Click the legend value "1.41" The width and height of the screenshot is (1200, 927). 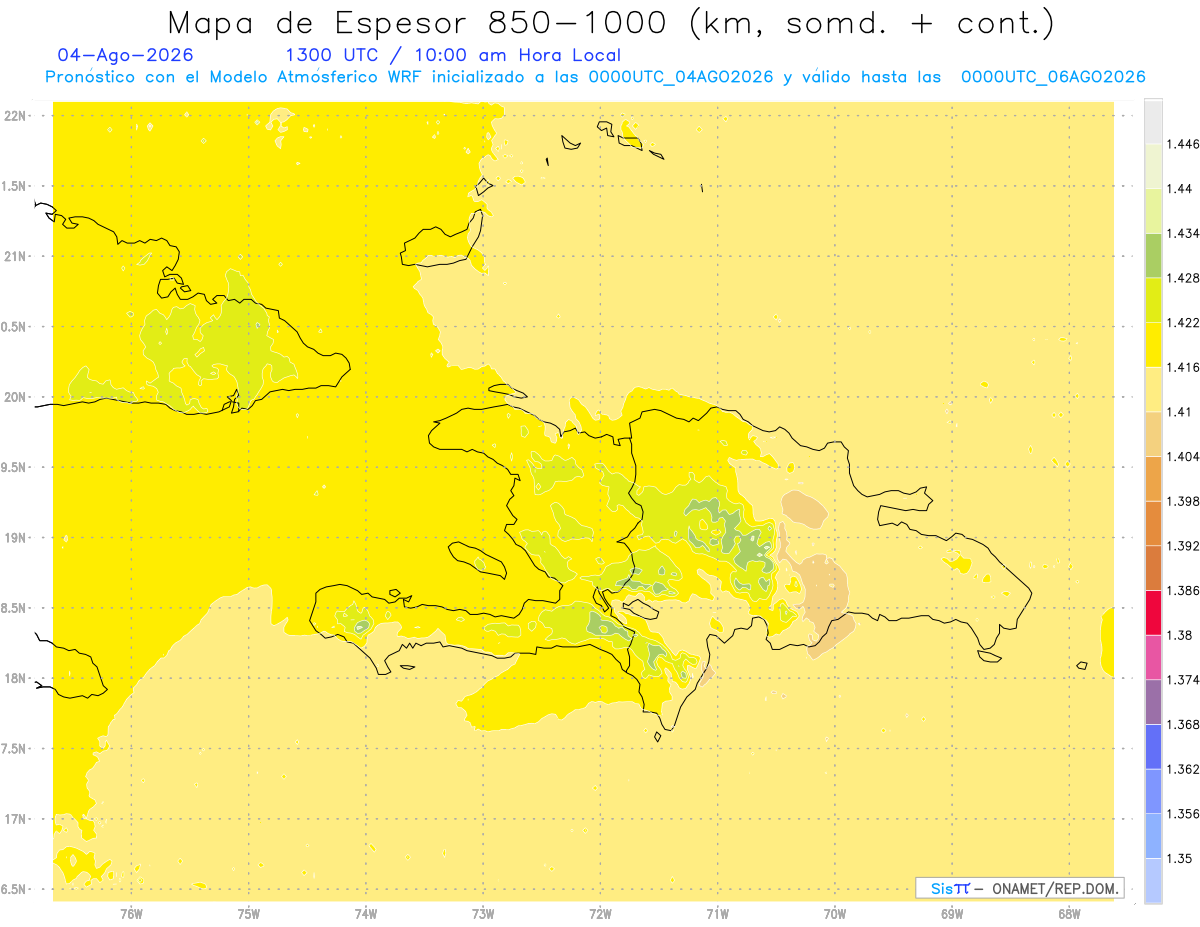click(1179, 412)
